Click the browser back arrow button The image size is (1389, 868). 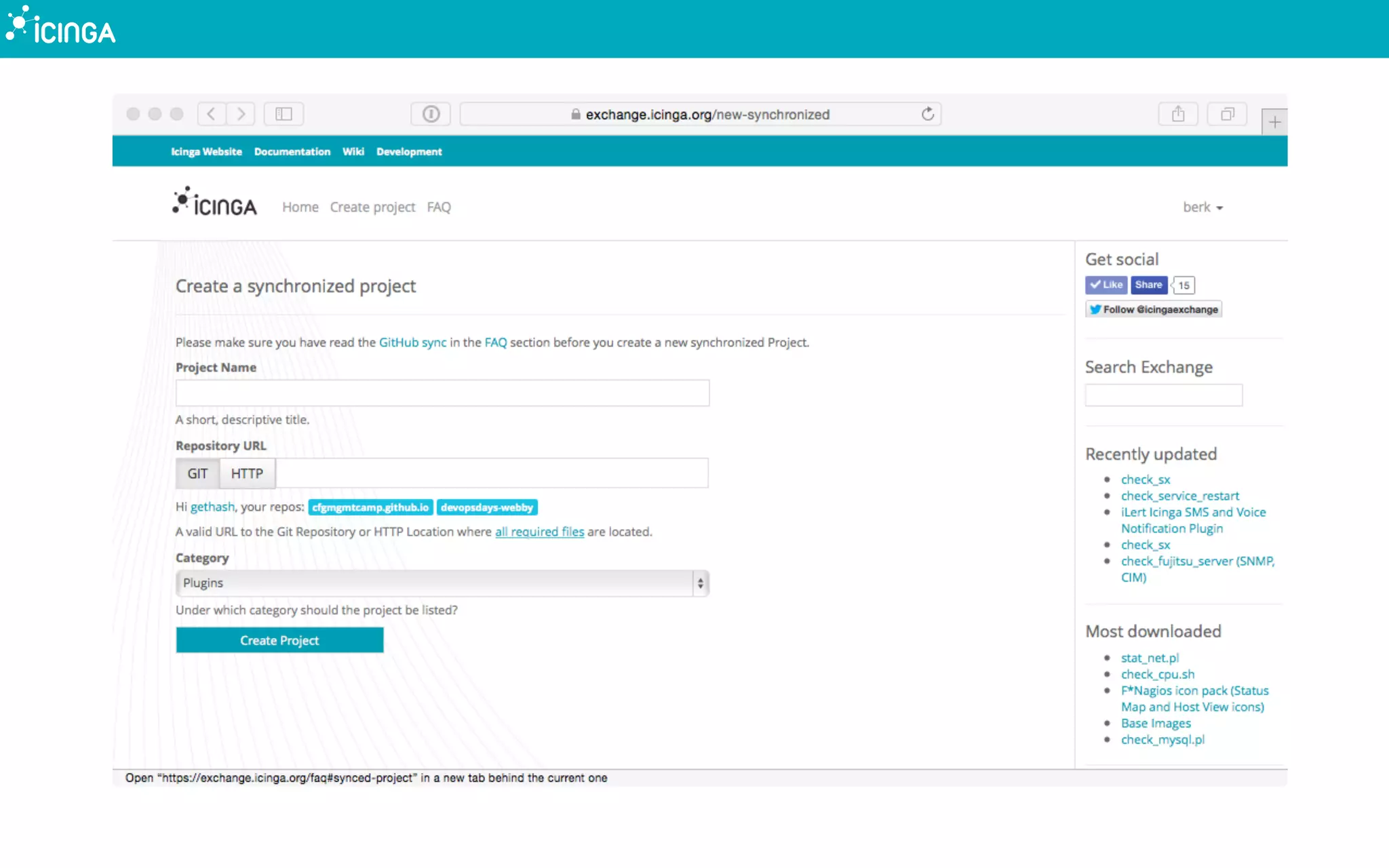click(x=212, y=114)
